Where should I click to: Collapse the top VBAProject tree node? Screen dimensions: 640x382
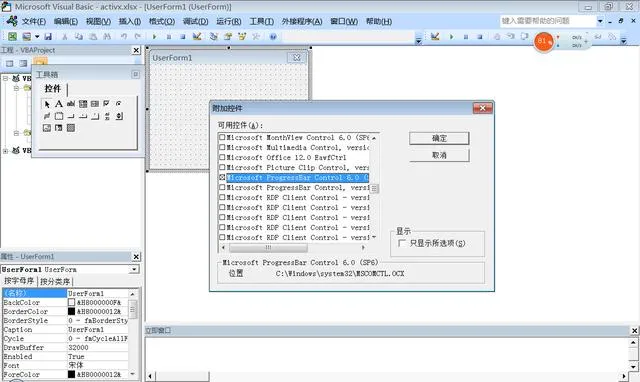[x=5, y=78]
